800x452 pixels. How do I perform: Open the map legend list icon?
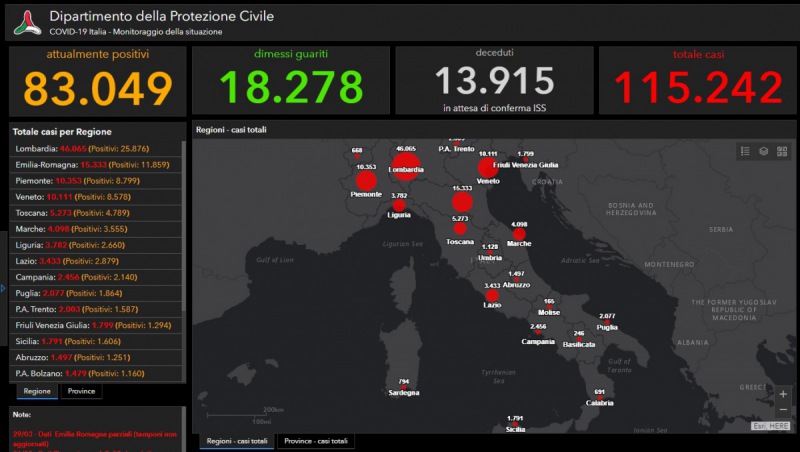pos(745,151)
